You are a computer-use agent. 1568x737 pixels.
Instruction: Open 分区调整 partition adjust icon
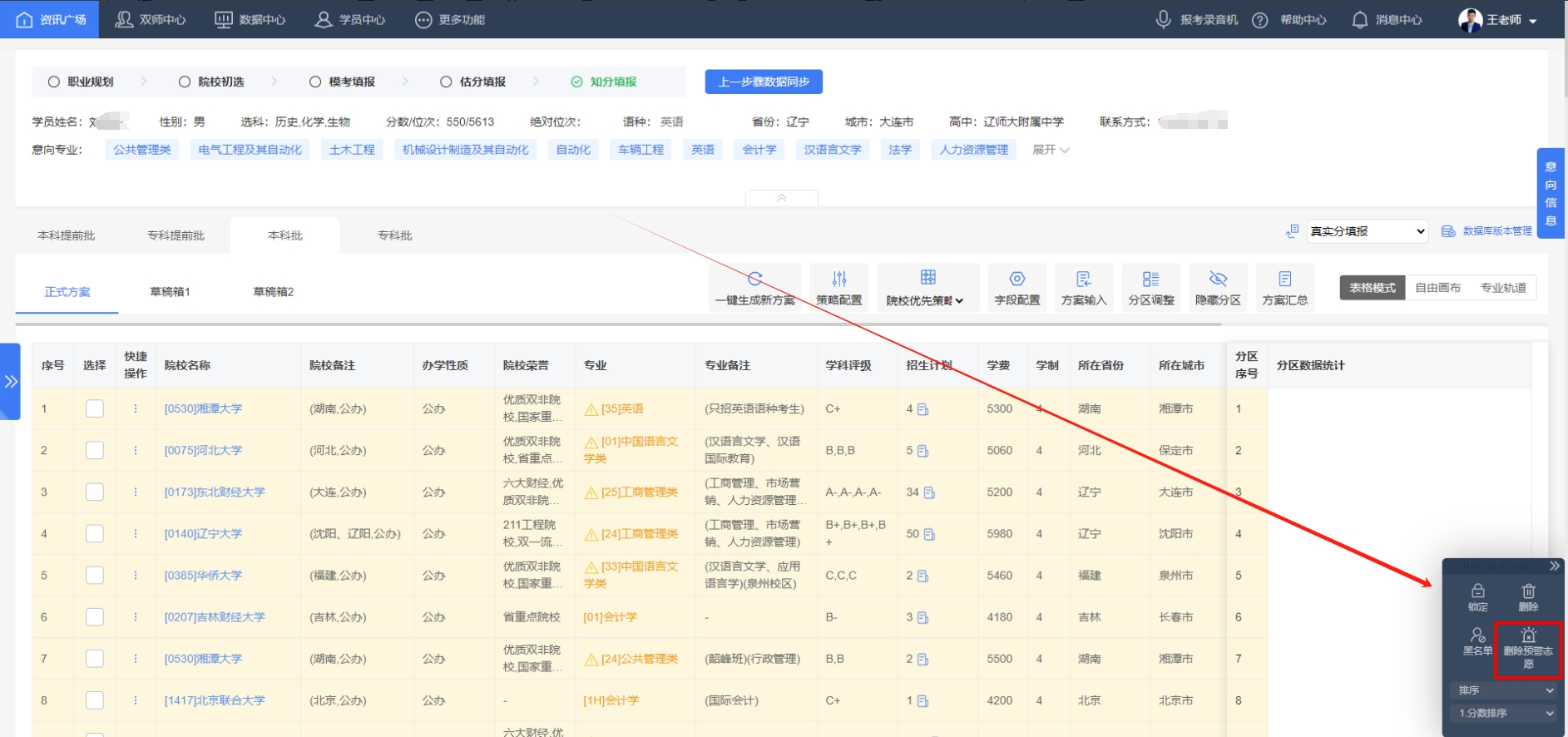pyautogui.click(x=1150, y=279)
